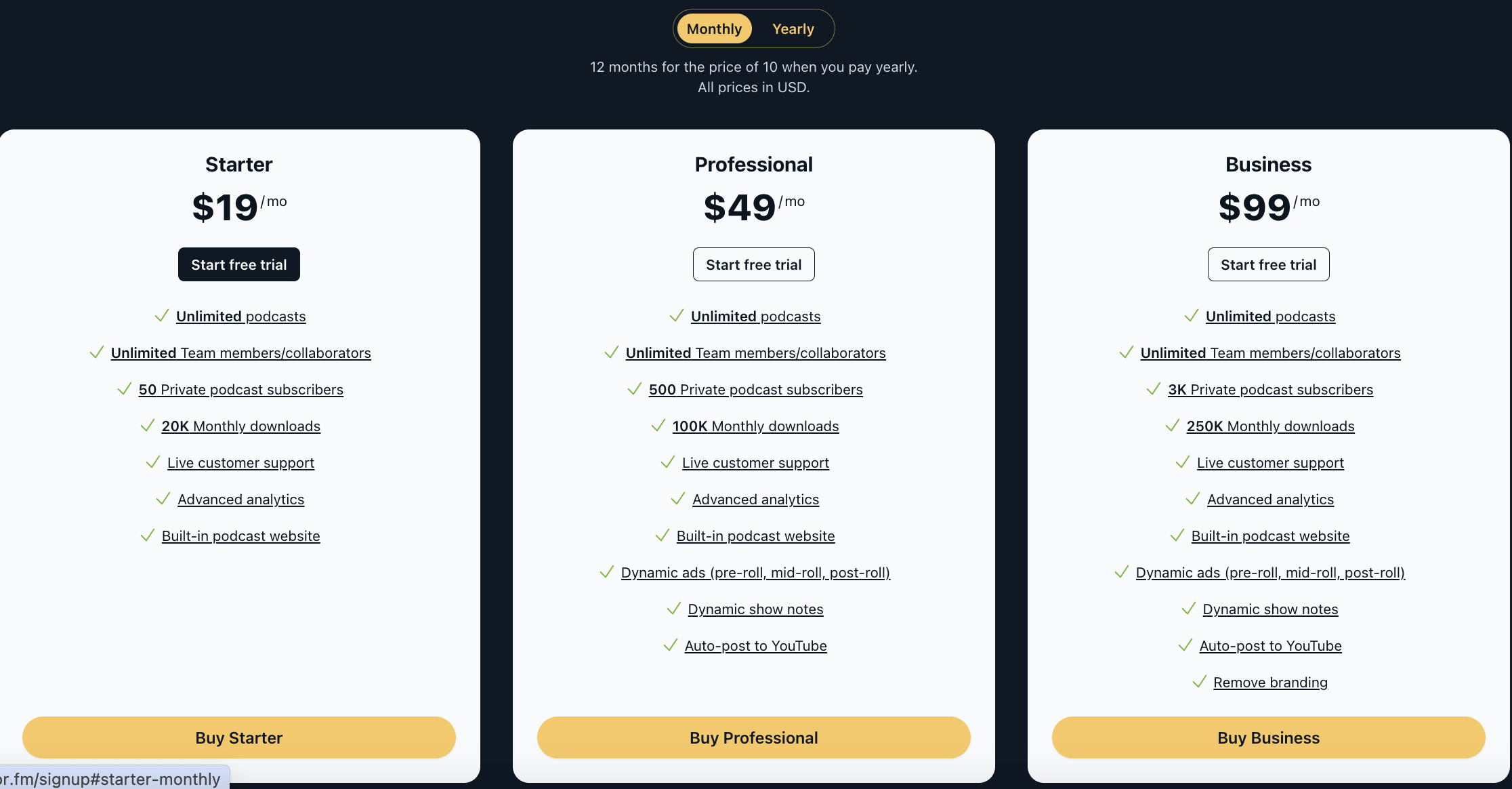The image size is (1512, 789).
Task: Open 20K Monthly downloads link
Action: tap(240, 426)
